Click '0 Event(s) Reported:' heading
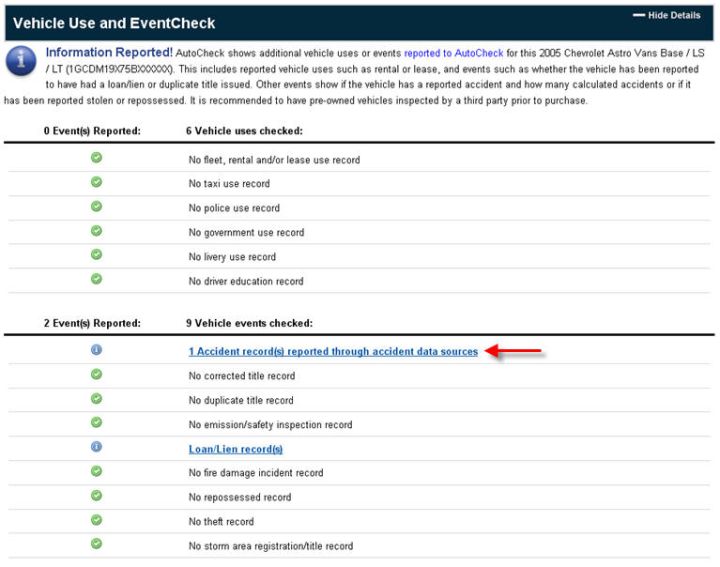This screenshot has width=720, height=567. (x=92, y=131)
